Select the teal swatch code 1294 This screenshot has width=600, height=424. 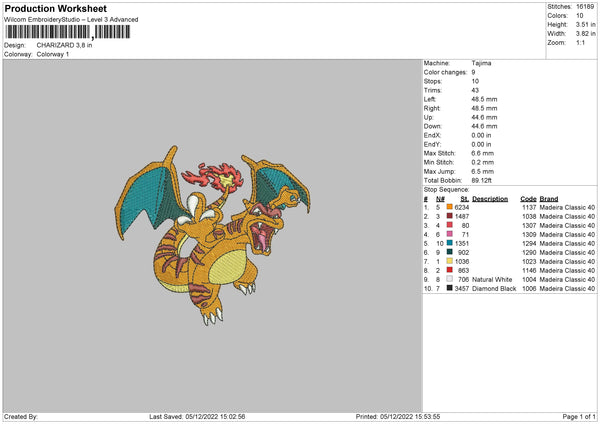click(x=450, y=243)
